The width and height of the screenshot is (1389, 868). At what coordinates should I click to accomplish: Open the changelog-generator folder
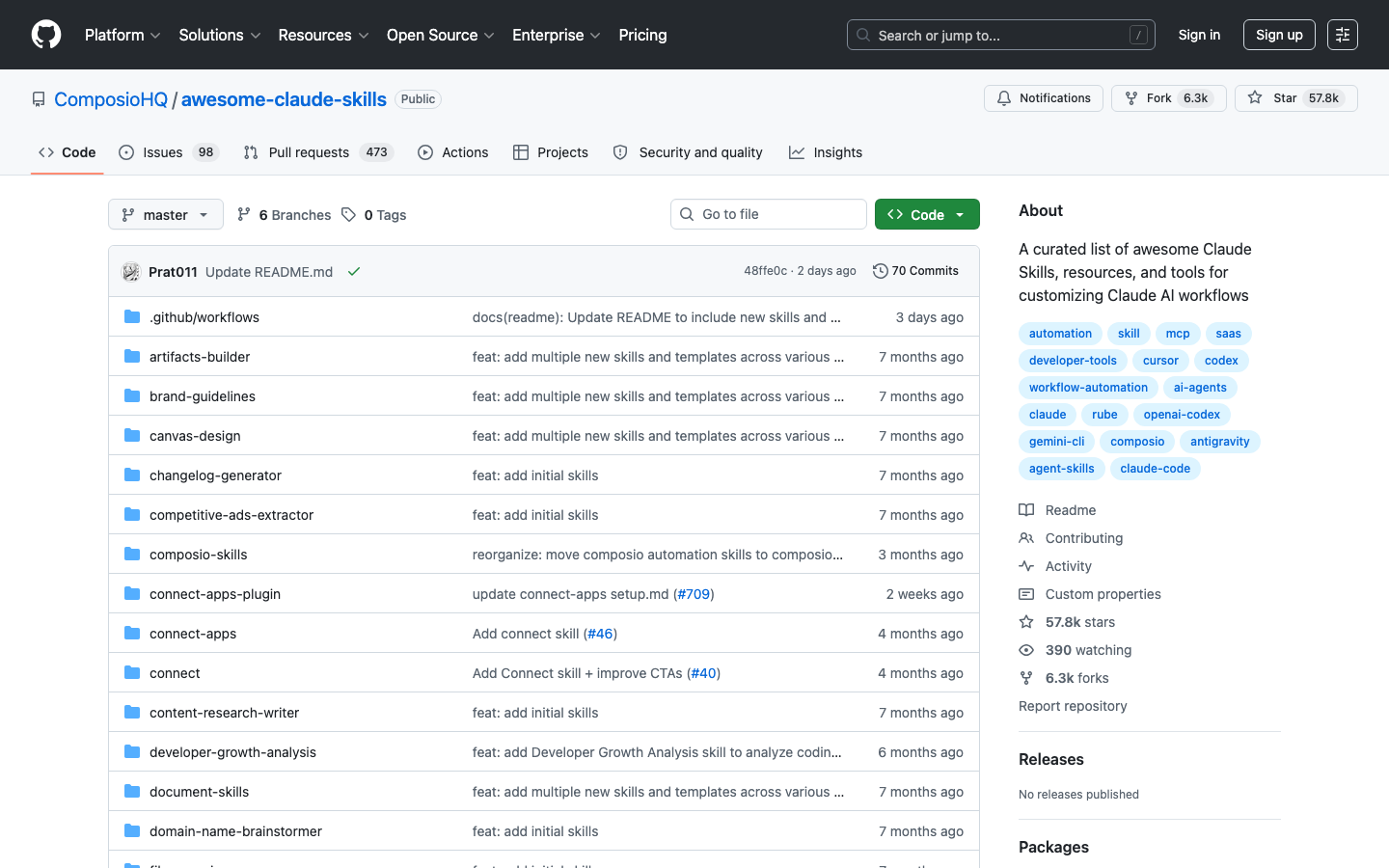click(x=215, y=475)
